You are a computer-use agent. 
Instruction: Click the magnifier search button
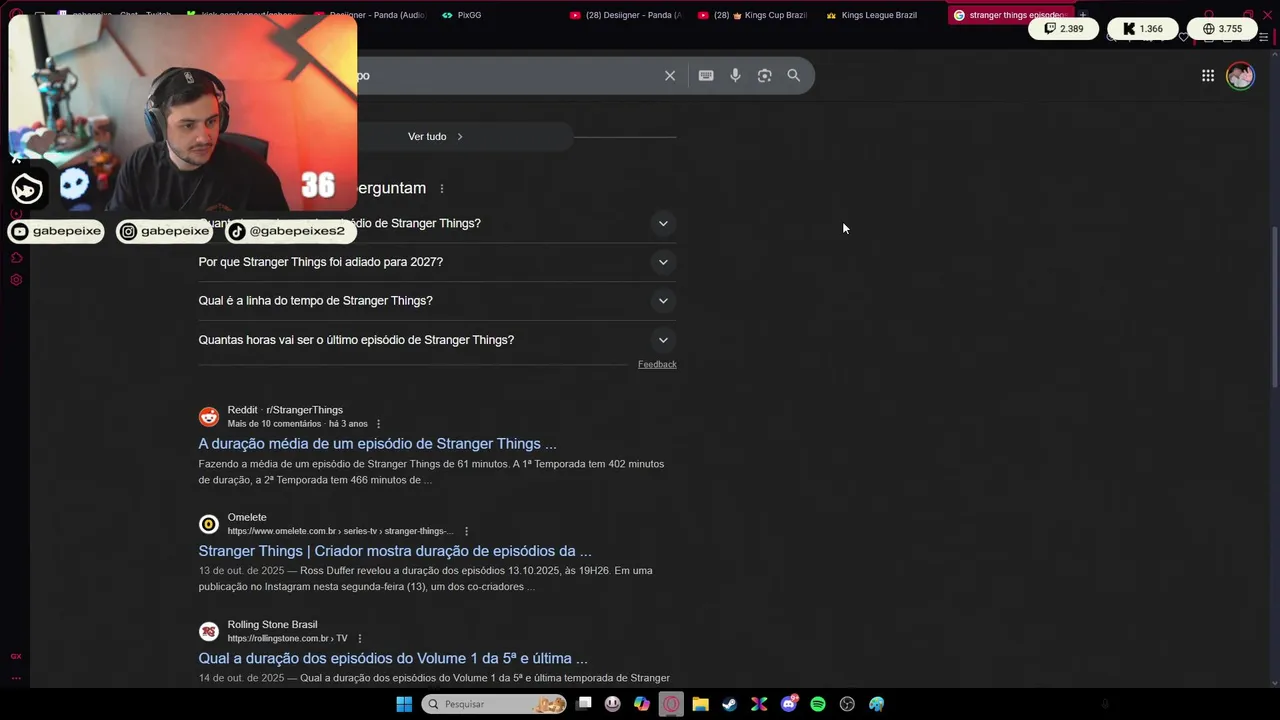[794, 76]
